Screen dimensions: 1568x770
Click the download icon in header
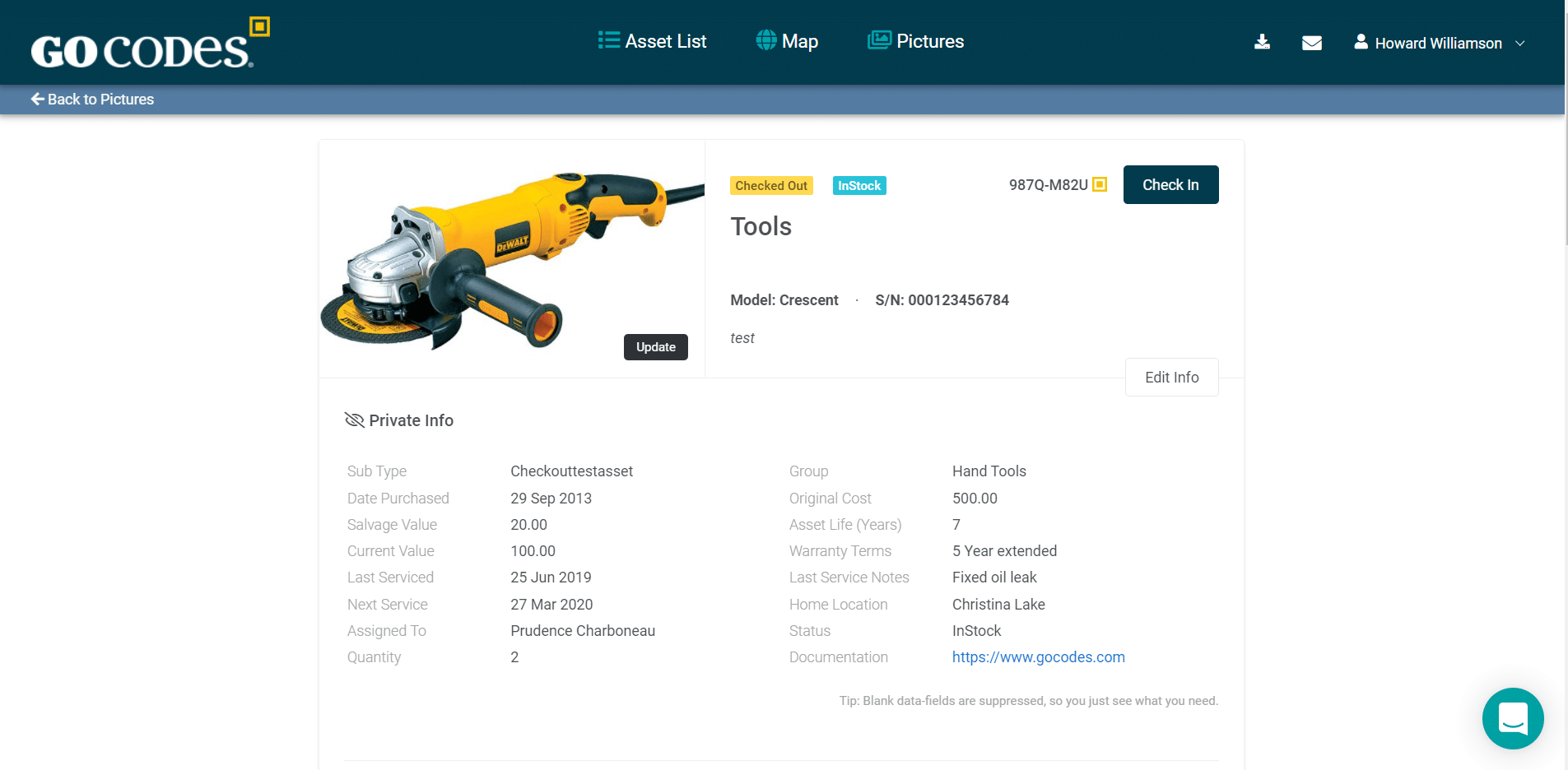(1262, 42)
